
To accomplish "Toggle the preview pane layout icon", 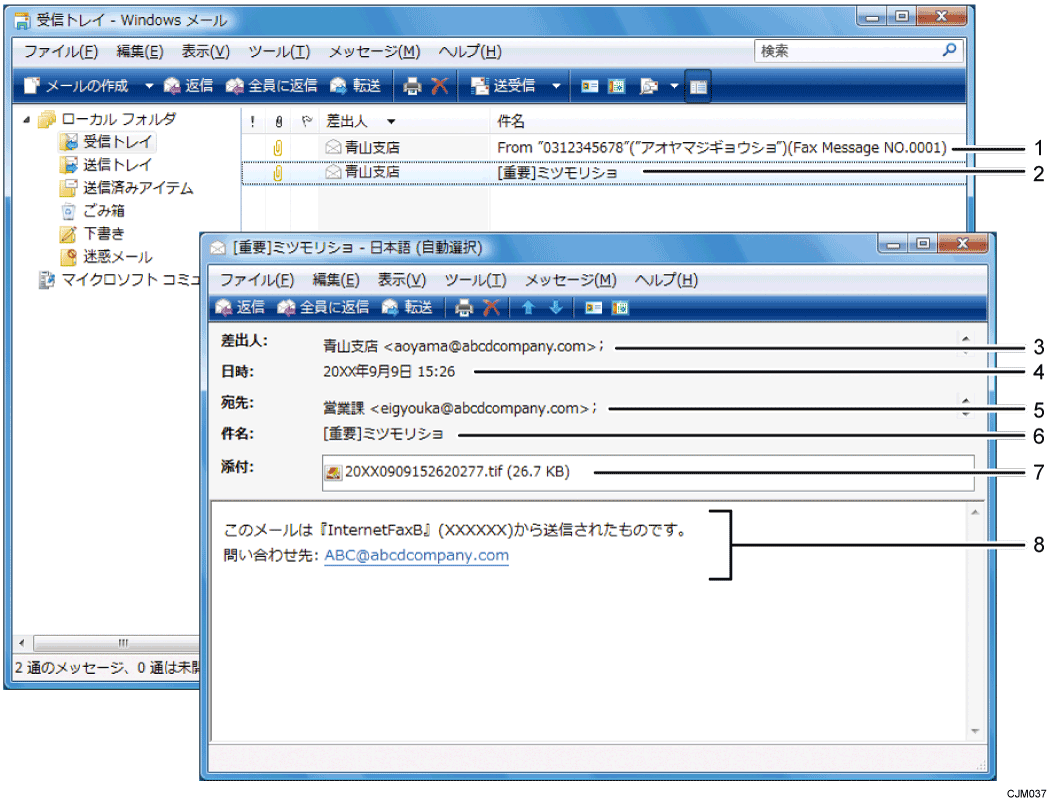I will [x=699, y=86].
